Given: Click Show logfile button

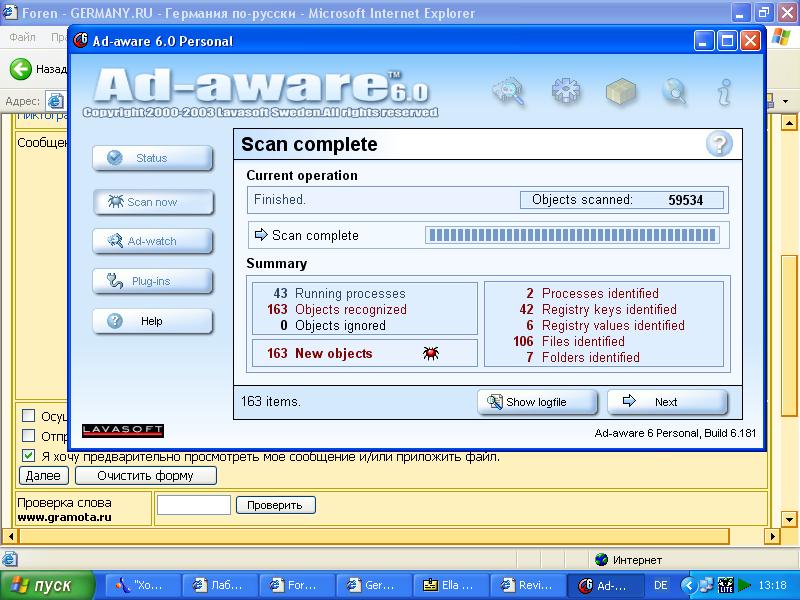Looking at the screenshot, I should click(537, 402).
